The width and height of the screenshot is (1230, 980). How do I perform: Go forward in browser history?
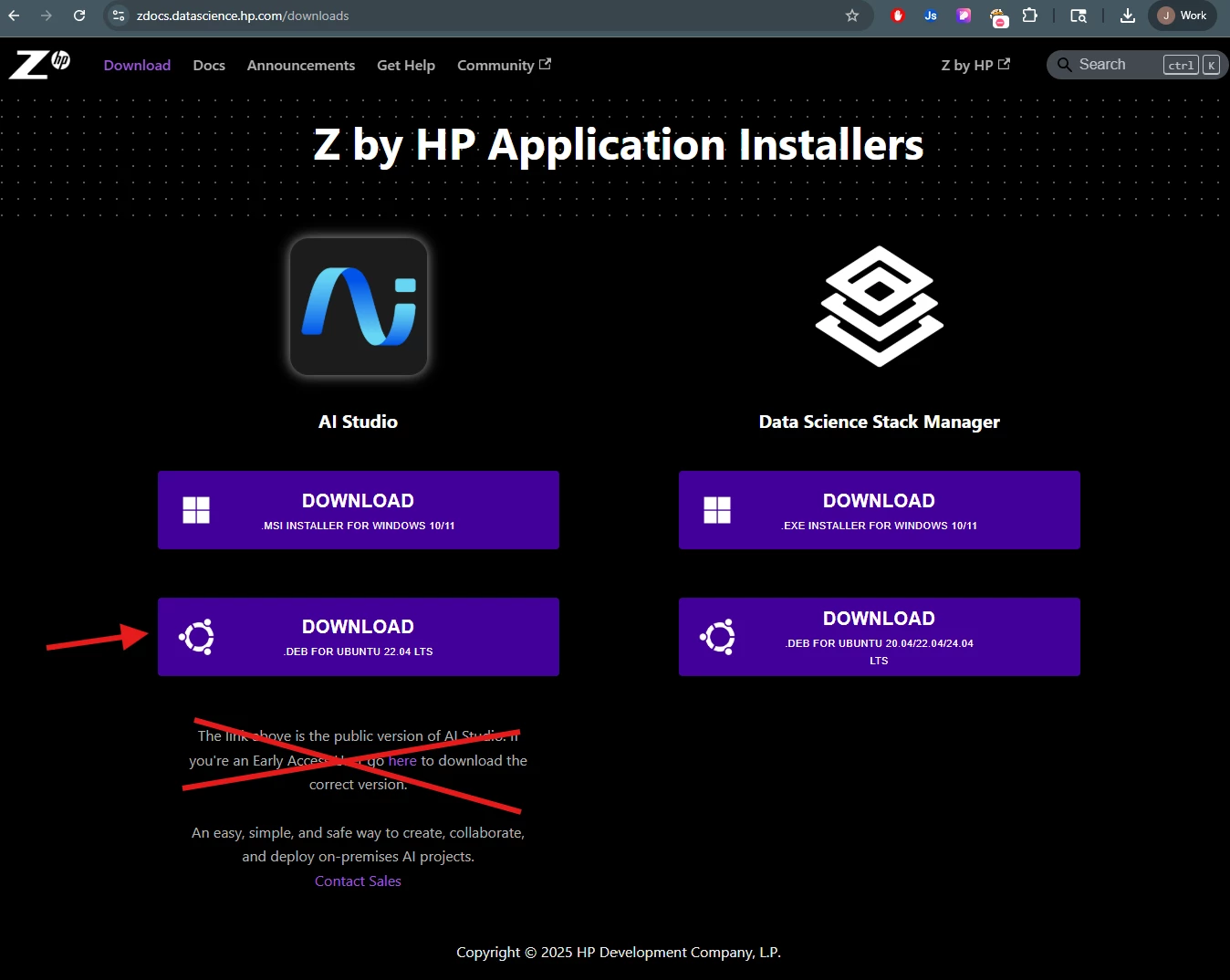tap(47, 16)
